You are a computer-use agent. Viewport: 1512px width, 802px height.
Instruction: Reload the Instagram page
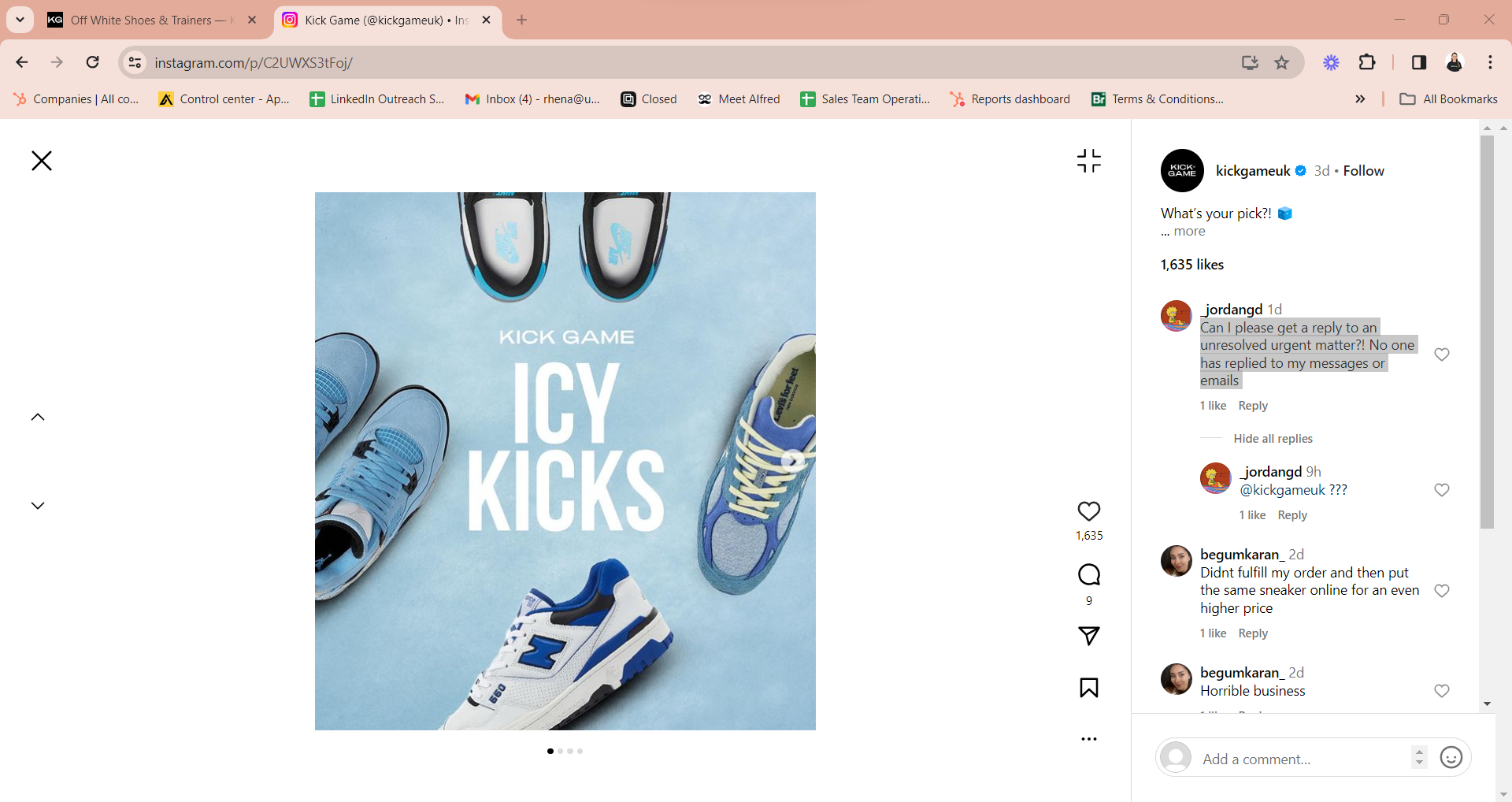[x=92, y=62]
